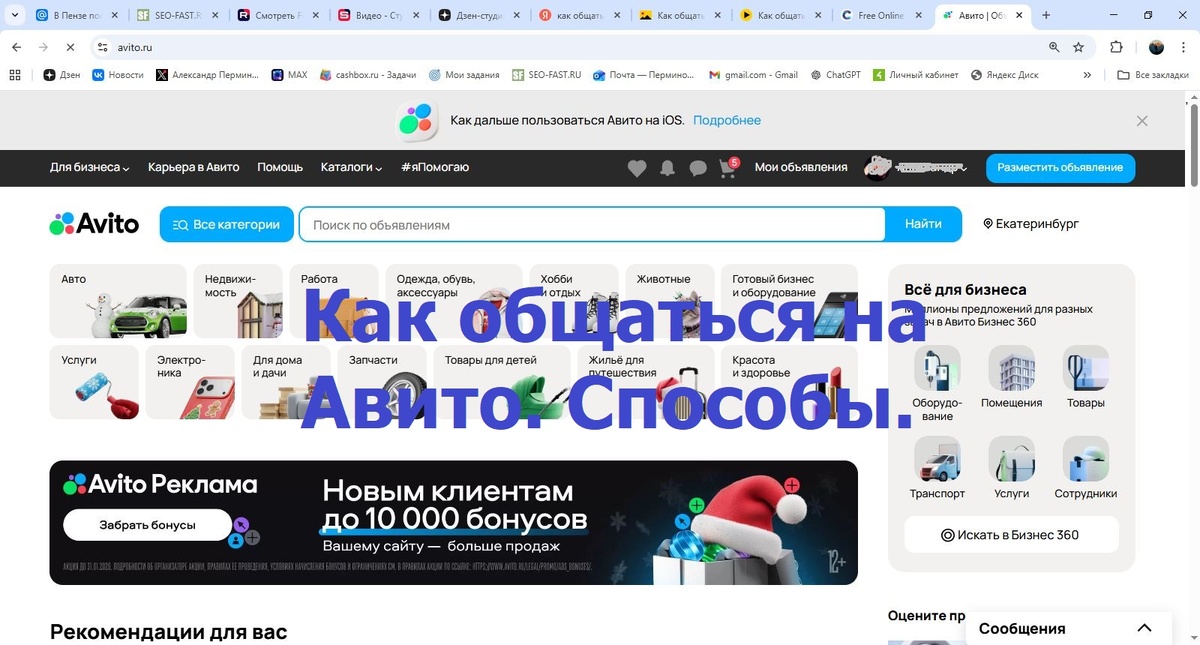The image size is (1200, 645).
Task: Click the Поиск по объявлениям search field
Action: 592,224
